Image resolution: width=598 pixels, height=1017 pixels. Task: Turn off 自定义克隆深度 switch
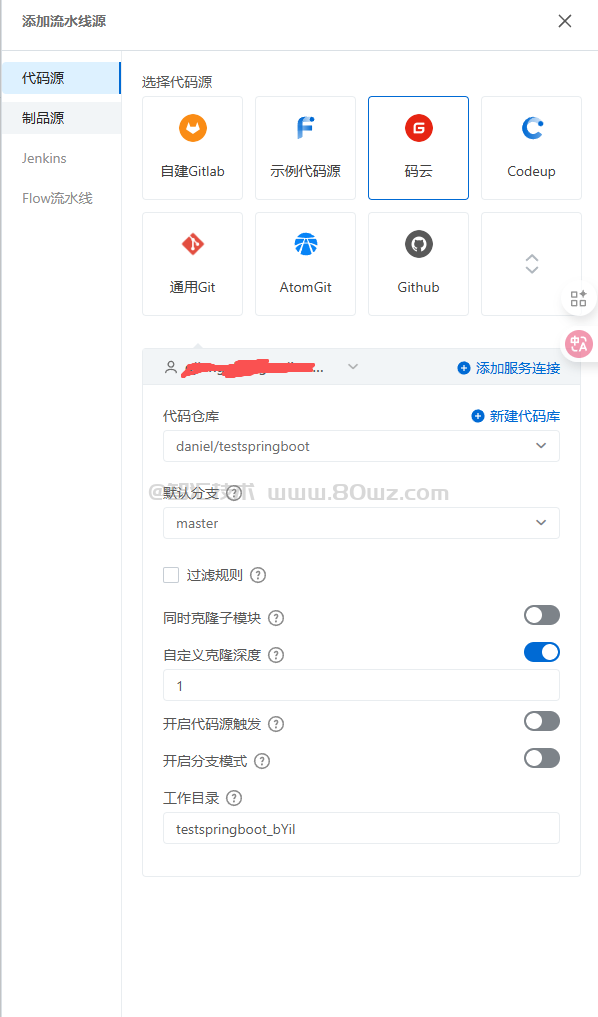[x=542, y=652]
